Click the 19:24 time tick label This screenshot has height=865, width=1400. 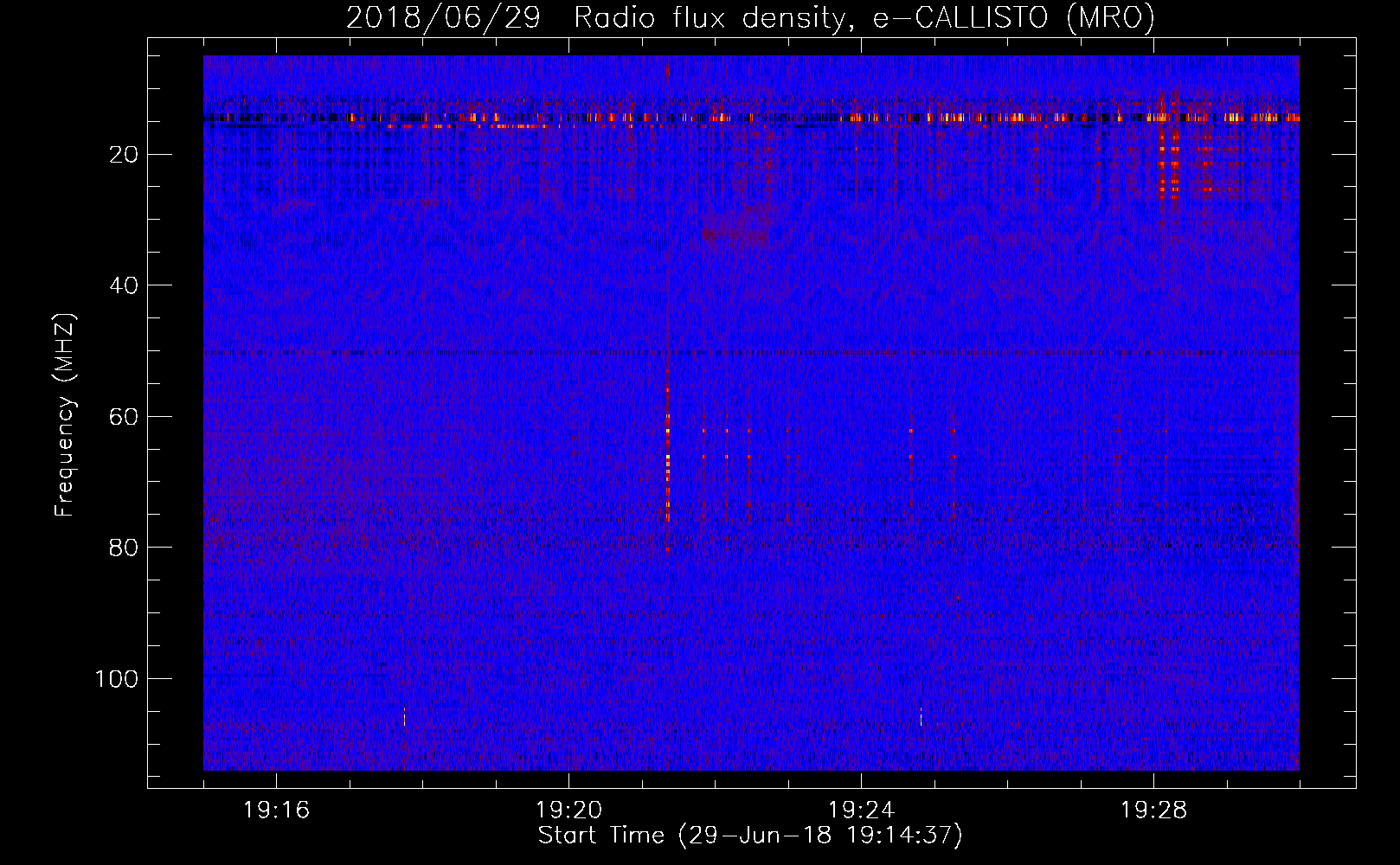[x=861, y=811]
